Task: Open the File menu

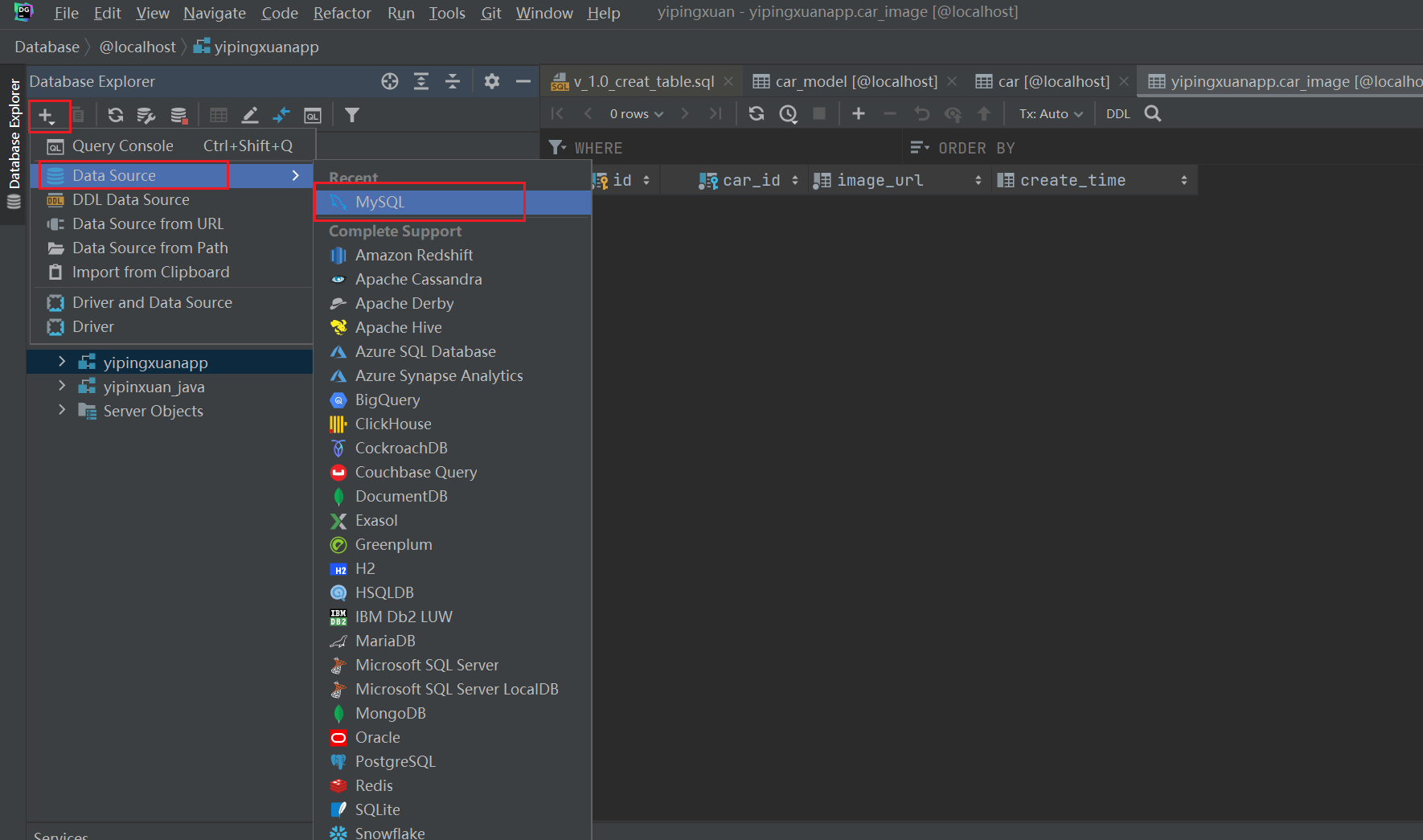Action: 66,13
